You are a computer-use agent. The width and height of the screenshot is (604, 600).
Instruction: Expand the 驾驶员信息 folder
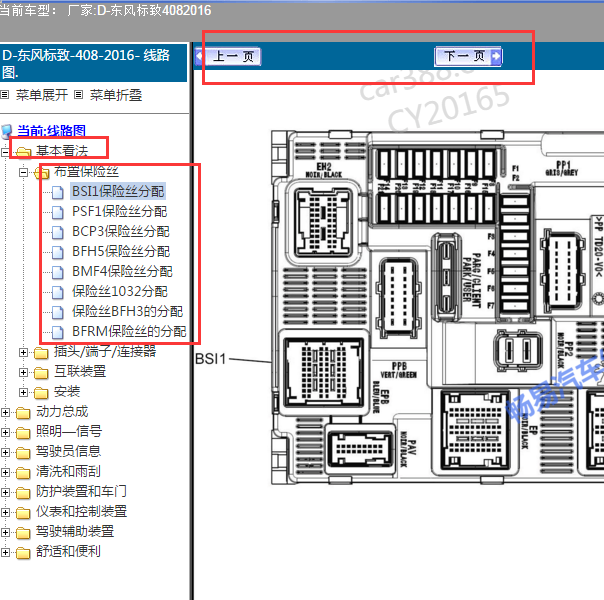click(x=5, y=453)
